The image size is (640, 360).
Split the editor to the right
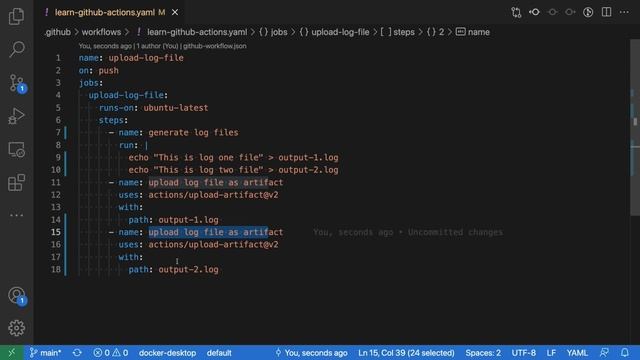tap(607, 12)
